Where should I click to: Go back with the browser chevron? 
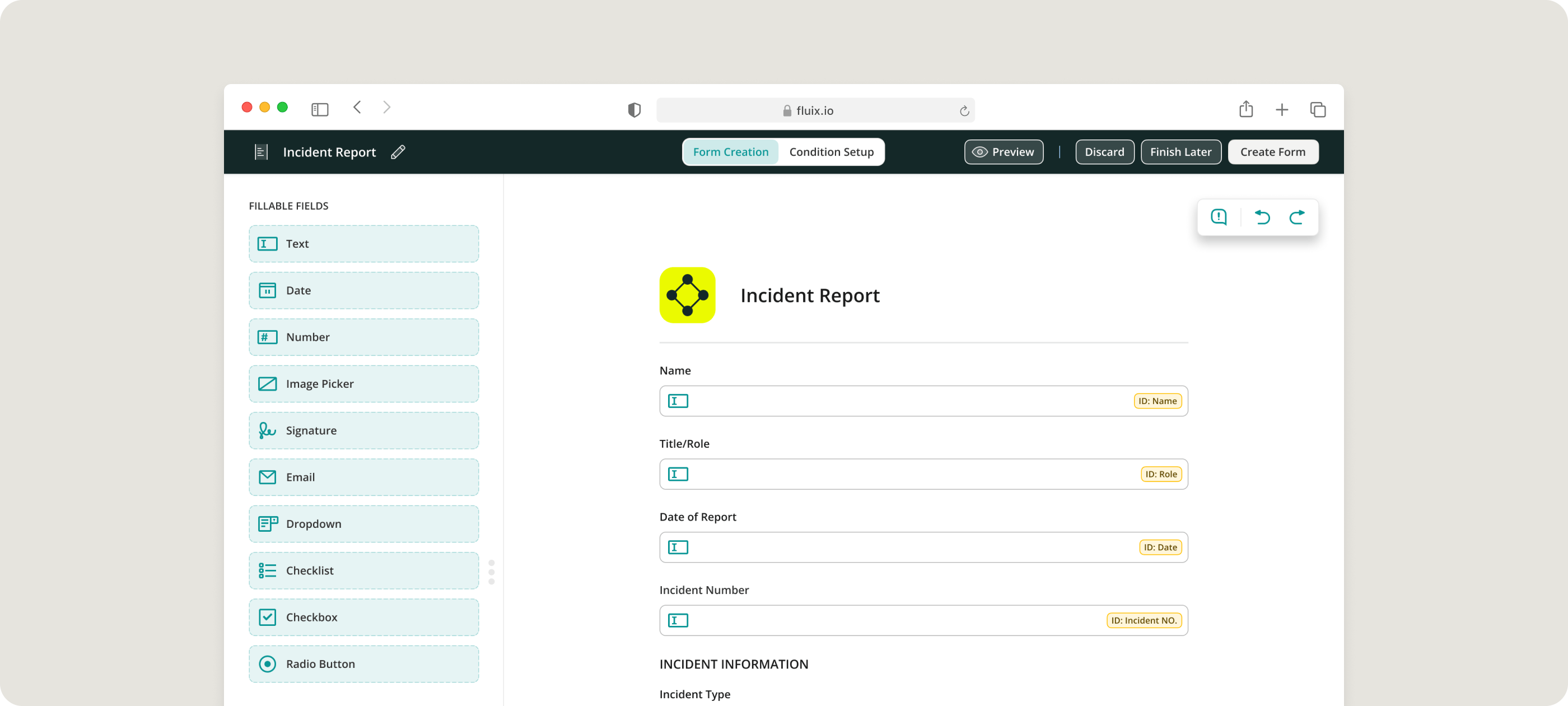pos(357,108)
